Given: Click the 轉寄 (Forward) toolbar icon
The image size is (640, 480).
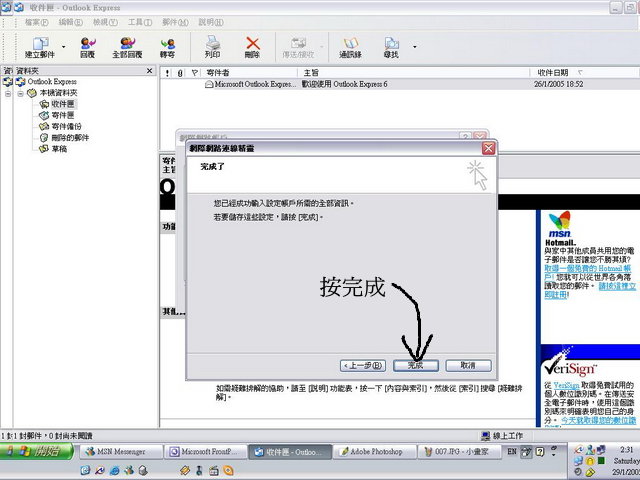Looking at the screenshot, I should pyautogui.click(x=168, y=45).
